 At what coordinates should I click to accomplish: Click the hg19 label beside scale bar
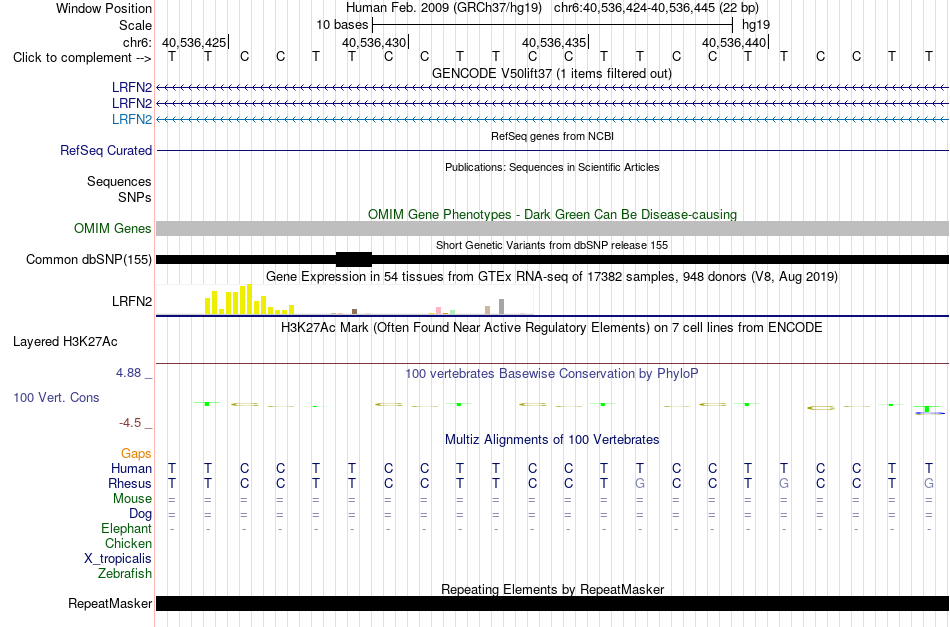pos(756,25)
